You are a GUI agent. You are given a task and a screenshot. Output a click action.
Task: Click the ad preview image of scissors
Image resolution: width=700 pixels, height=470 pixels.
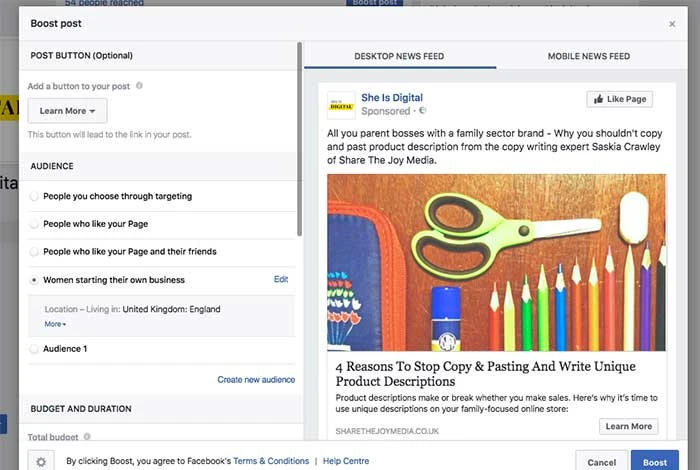496,262
